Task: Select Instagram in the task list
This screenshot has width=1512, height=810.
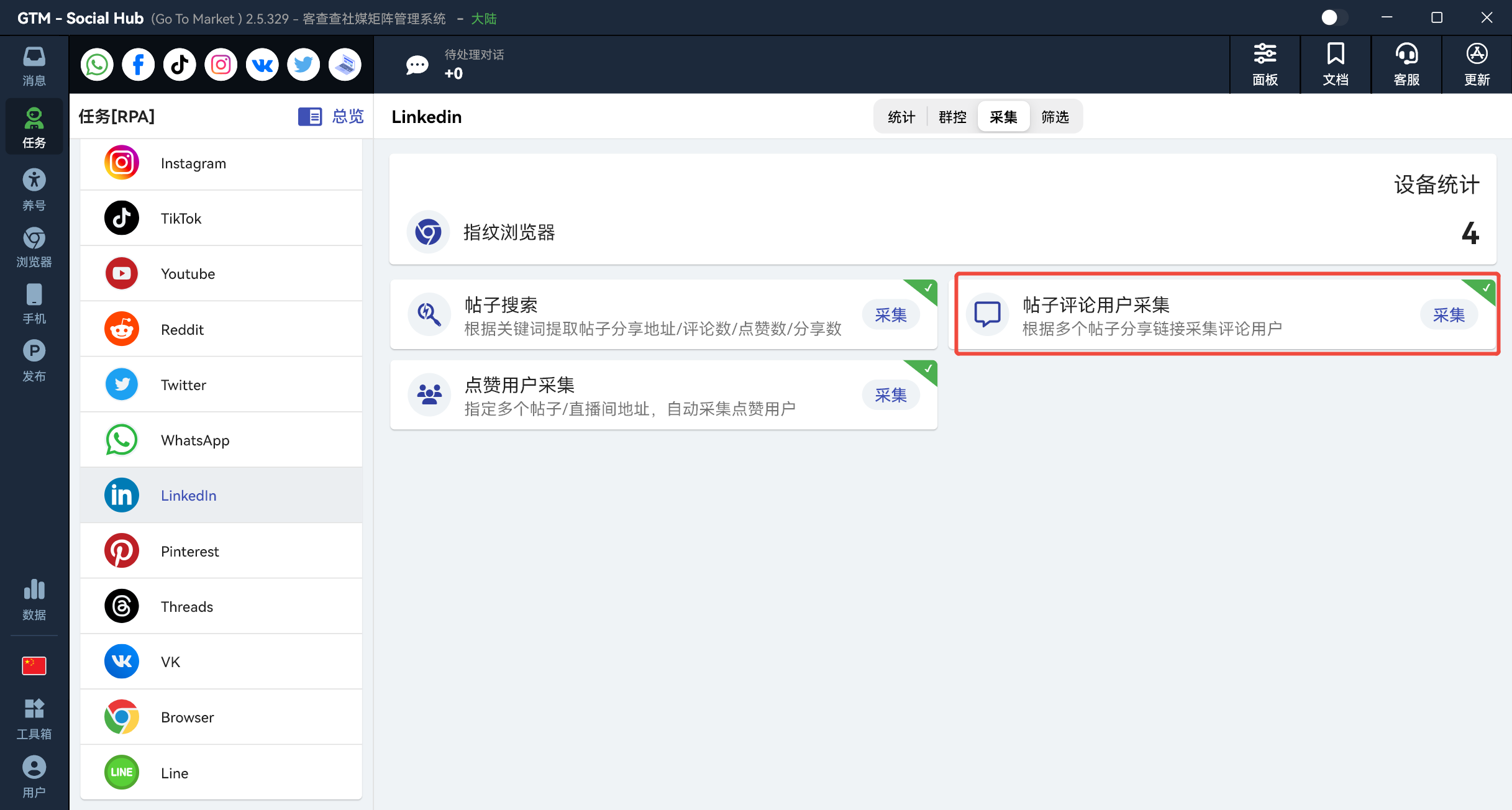Action: point(221,163)
